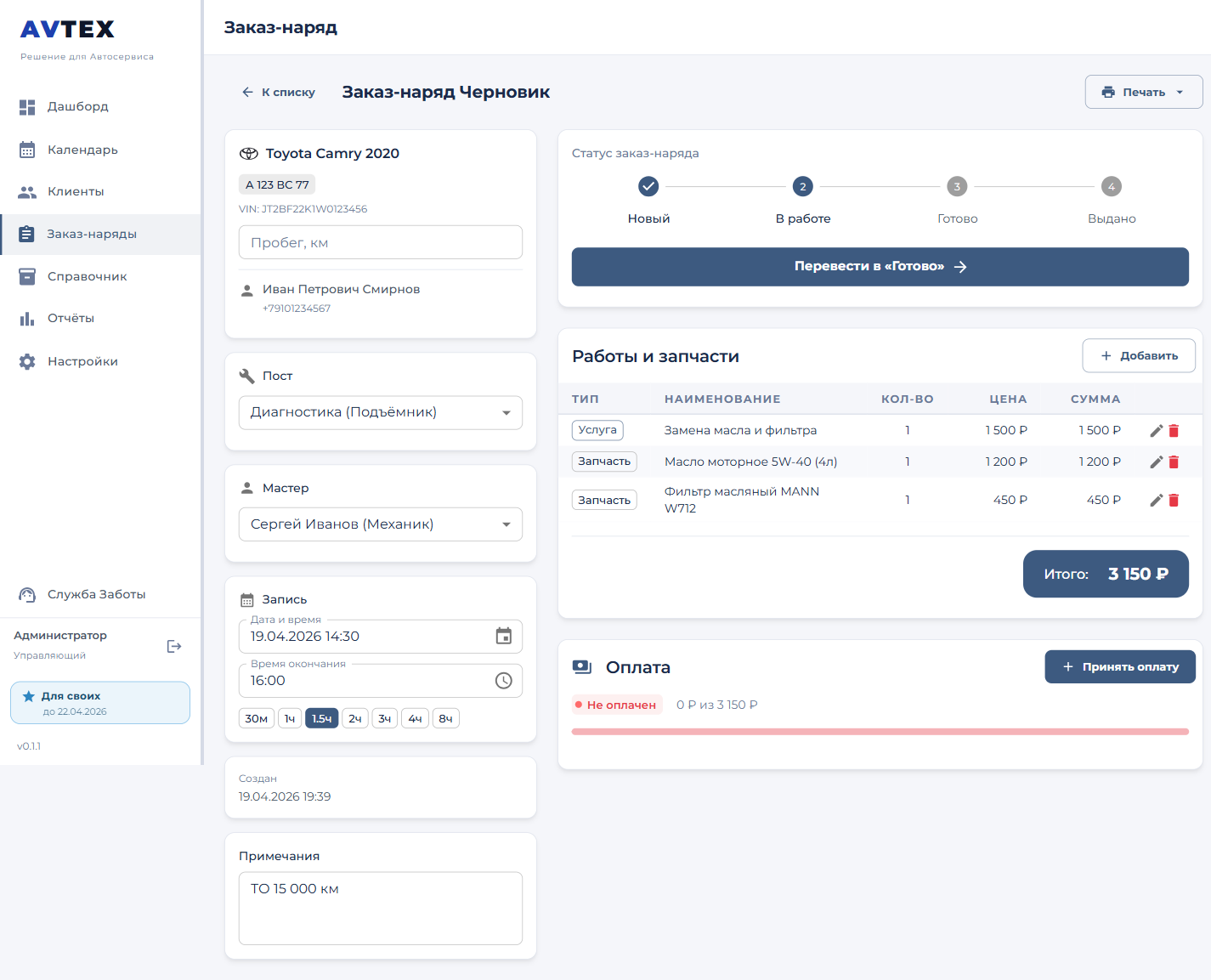Select the 2ч duration option
Viewport: 1211px width, 980px height.
[x=354, y=719]
